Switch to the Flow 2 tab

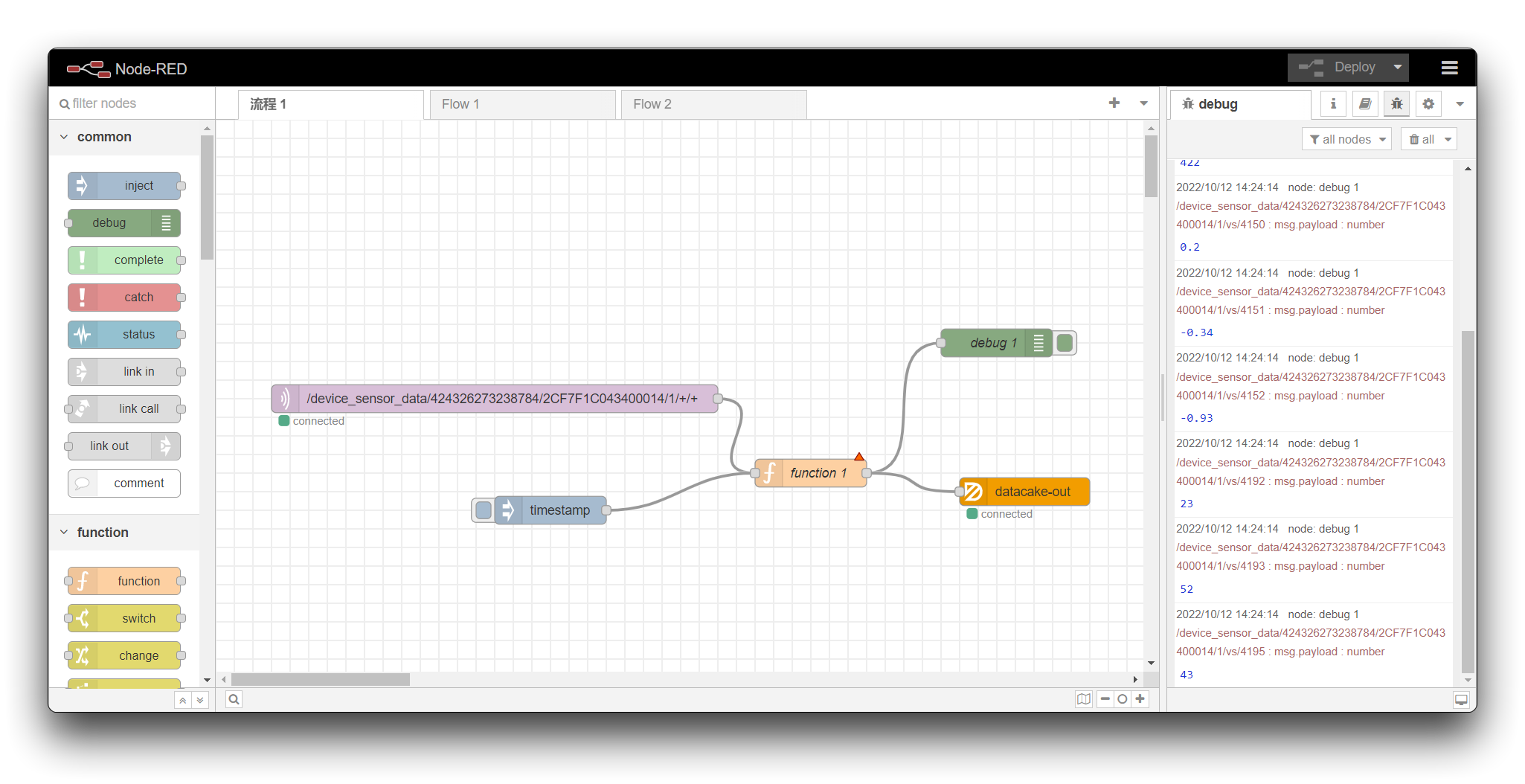point(714,105)
